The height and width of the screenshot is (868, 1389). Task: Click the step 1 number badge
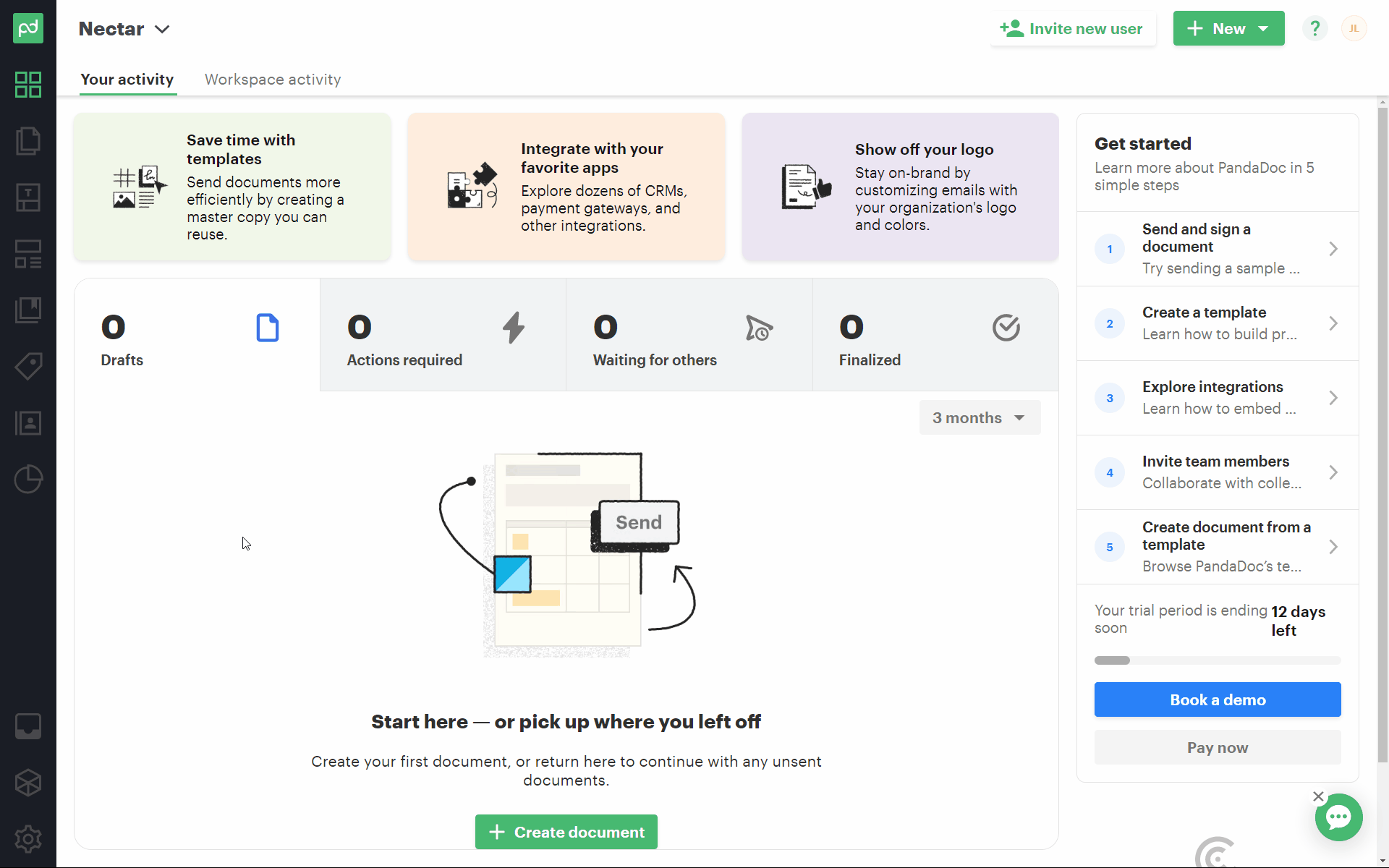1110,249
